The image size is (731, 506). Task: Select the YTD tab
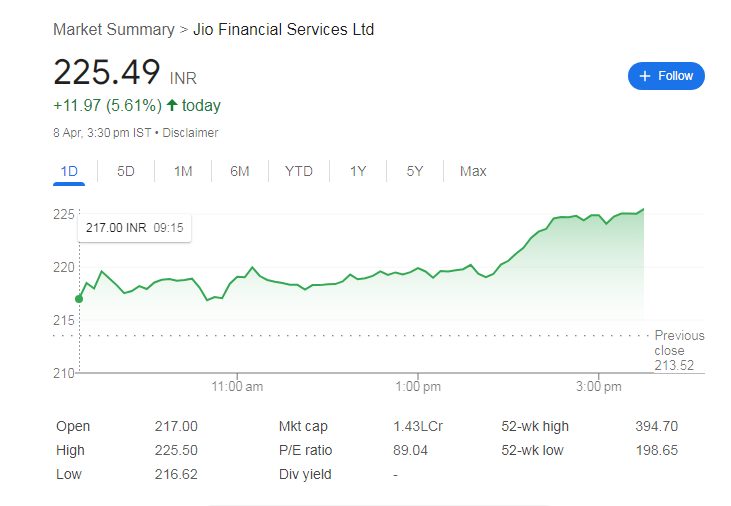click(x=299, y=171)
